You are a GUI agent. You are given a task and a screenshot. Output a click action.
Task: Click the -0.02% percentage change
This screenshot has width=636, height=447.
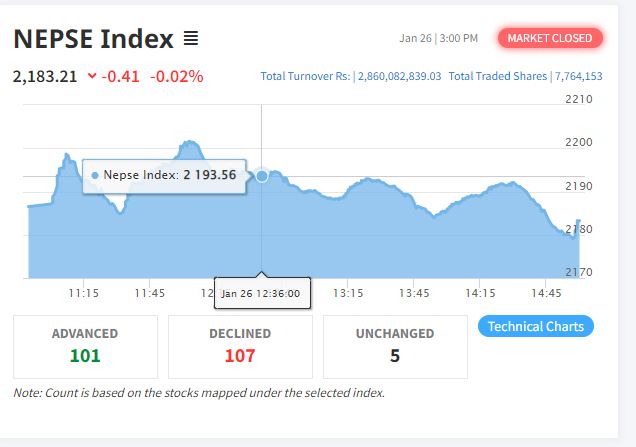(176, 76)
